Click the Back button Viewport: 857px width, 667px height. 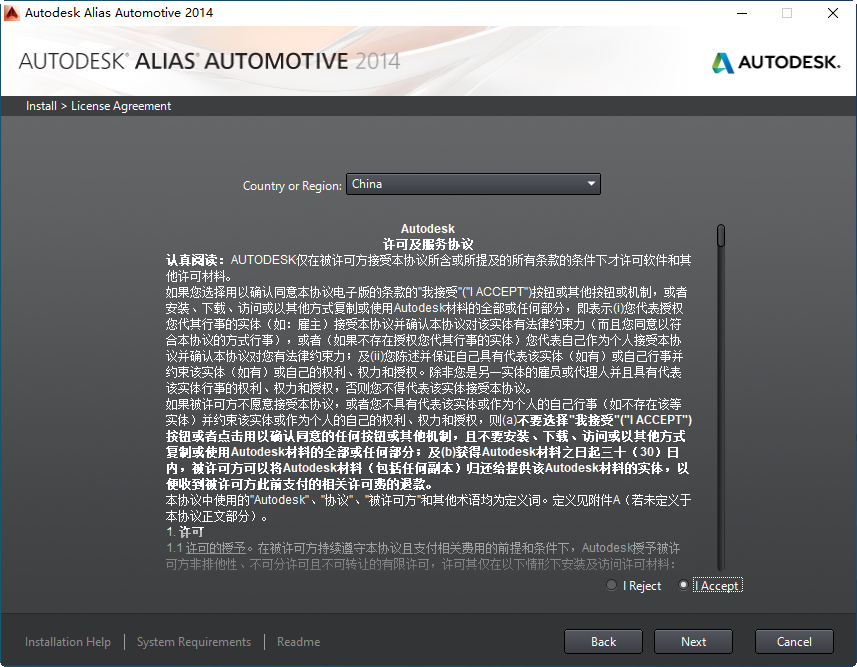(x=603, y=642)
